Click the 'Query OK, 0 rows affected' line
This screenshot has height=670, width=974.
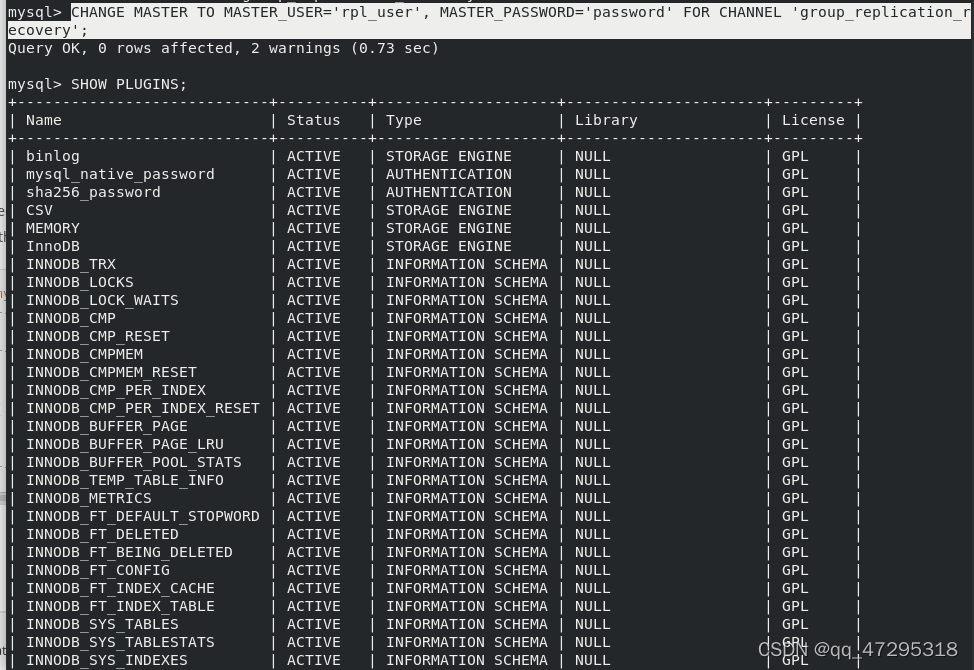click(223, 48)
